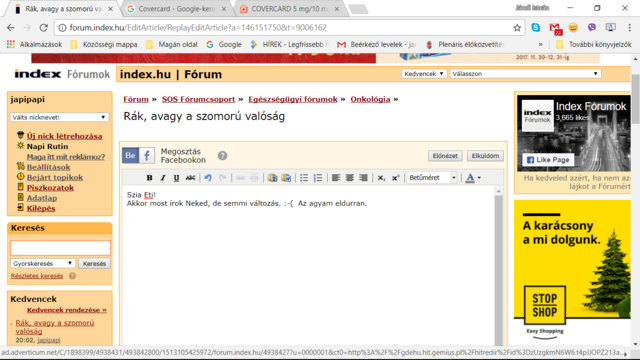Open Chrome three-dot menu
Image resolution: width=640 pixels, height=360 pixels.
pyautogui.click(x=629, y=27)
